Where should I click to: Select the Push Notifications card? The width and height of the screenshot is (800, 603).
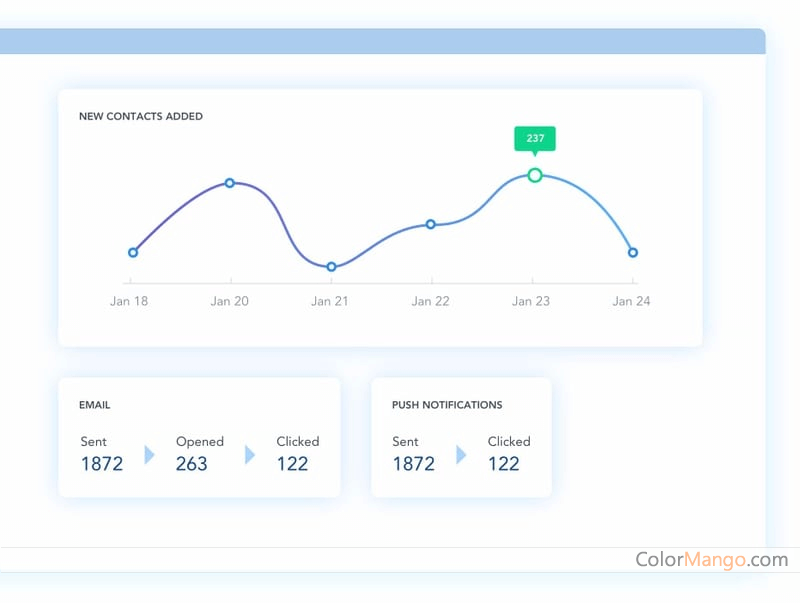pyautogui.click(x=461, y=437)
